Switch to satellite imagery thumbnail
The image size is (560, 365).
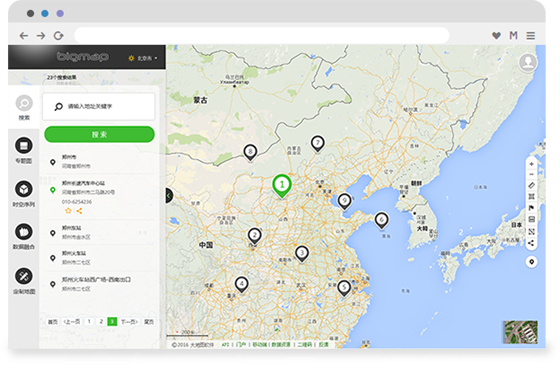[x=520, y=332]
